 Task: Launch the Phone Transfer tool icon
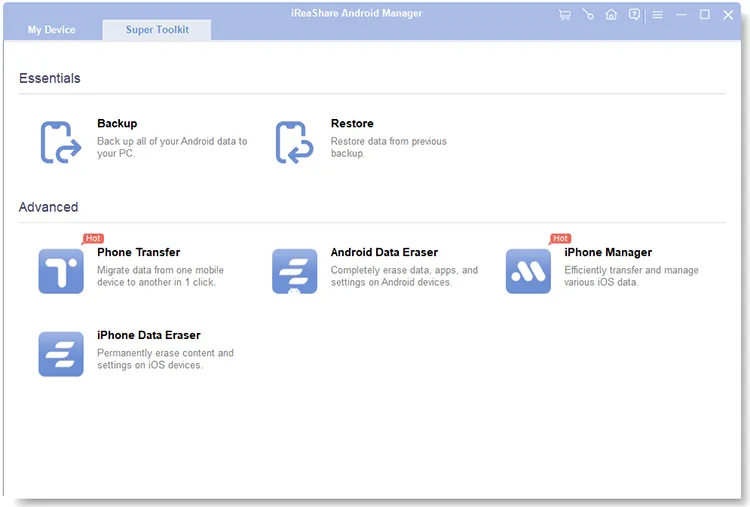click(61, 271)
